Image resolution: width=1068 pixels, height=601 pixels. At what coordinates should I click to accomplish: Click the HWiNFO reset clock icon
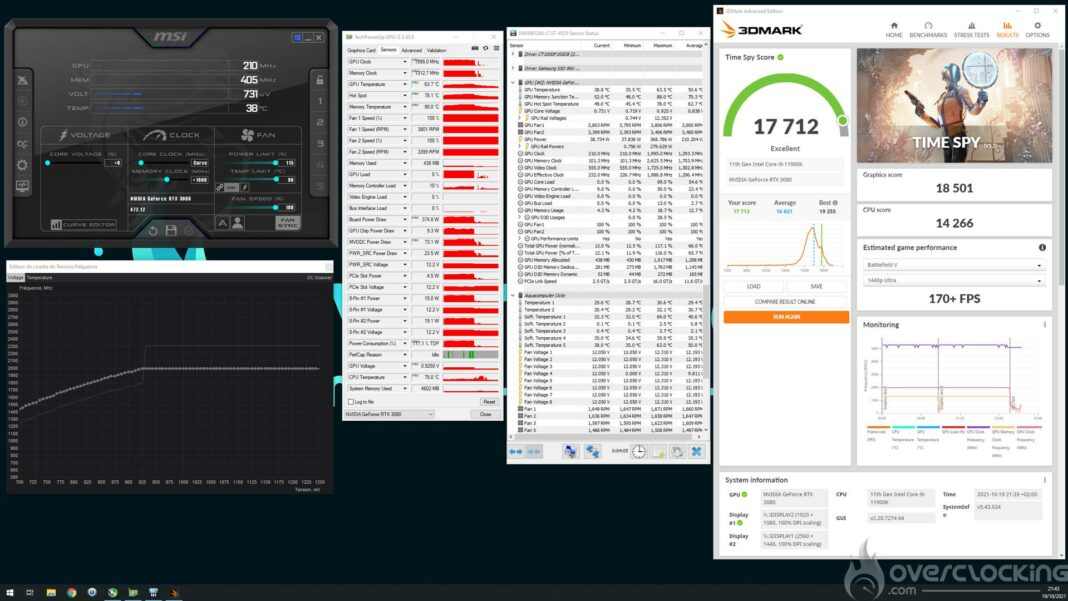638,451
